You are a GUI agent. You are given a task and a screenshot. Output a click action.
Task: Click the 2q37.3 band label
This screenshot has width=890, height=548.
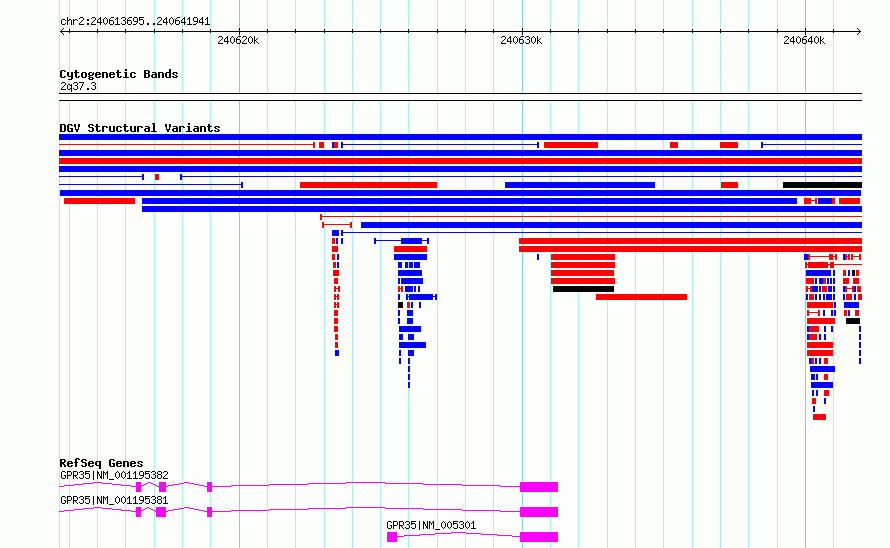click(78, 86)
